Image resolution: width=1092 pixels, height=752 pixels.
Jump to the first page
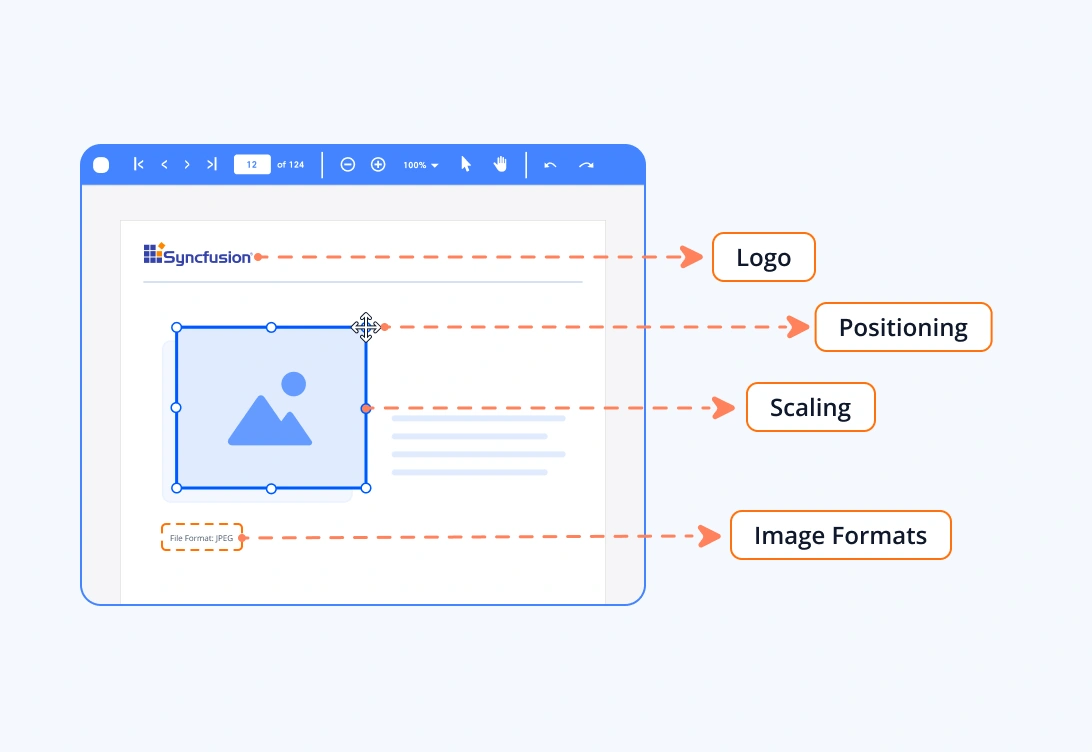click(139, 164)
